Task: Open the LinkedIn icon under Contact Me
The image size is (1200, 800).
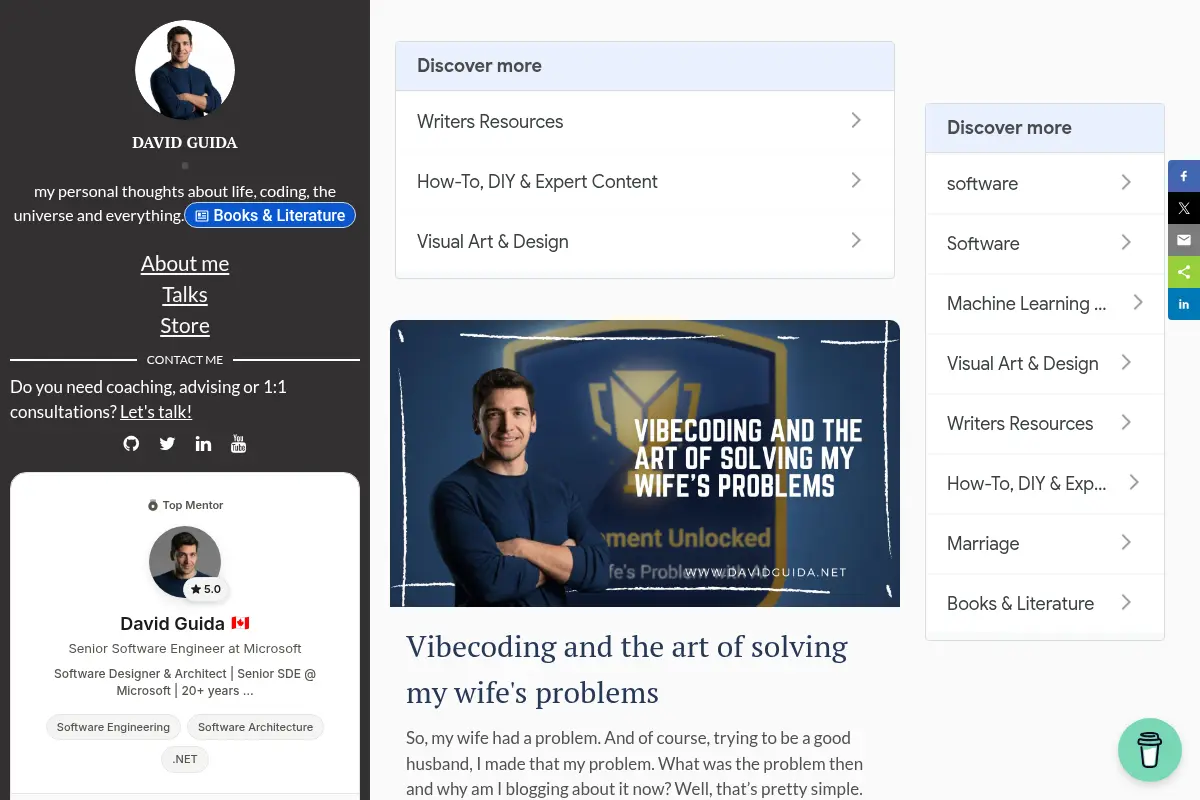Action: pyautogui.click(x=203, y=443)
